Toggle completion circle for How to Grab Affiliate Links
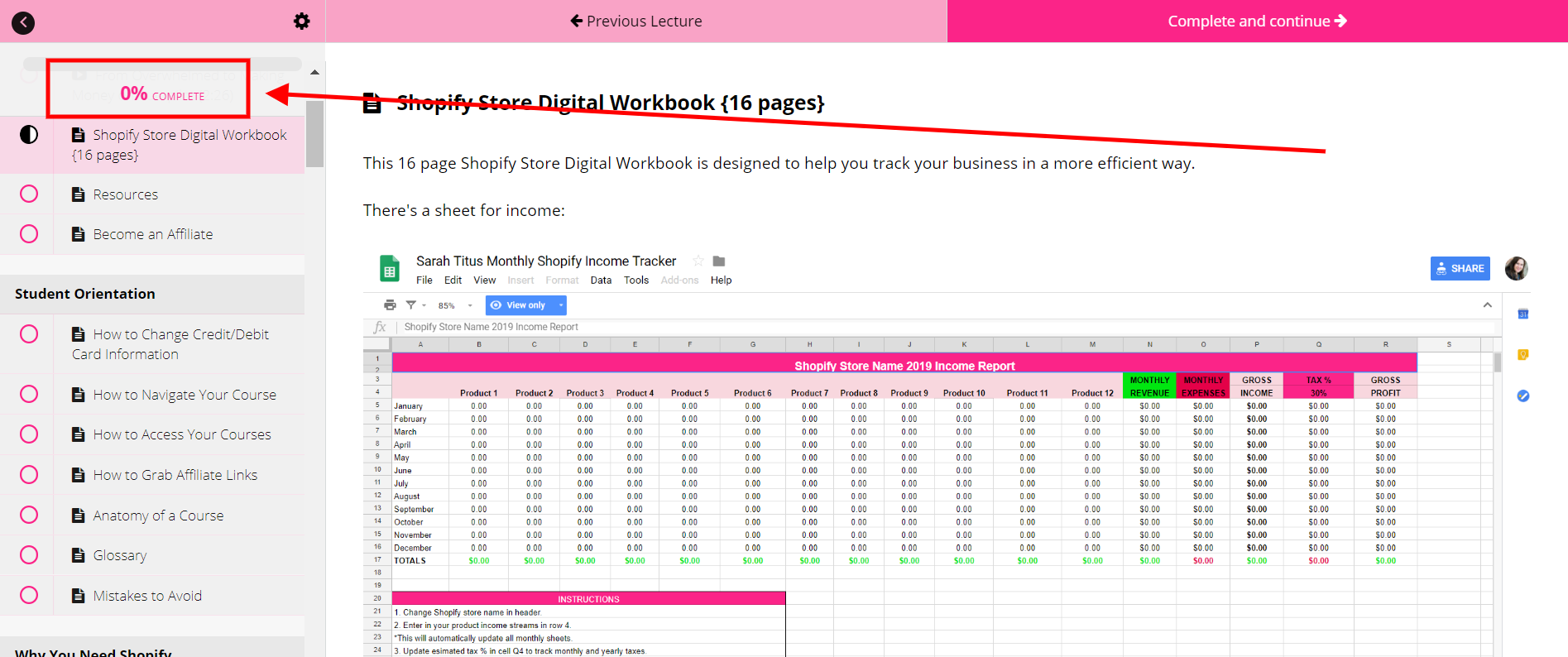 pyautogui.click(x=29, y=475)
